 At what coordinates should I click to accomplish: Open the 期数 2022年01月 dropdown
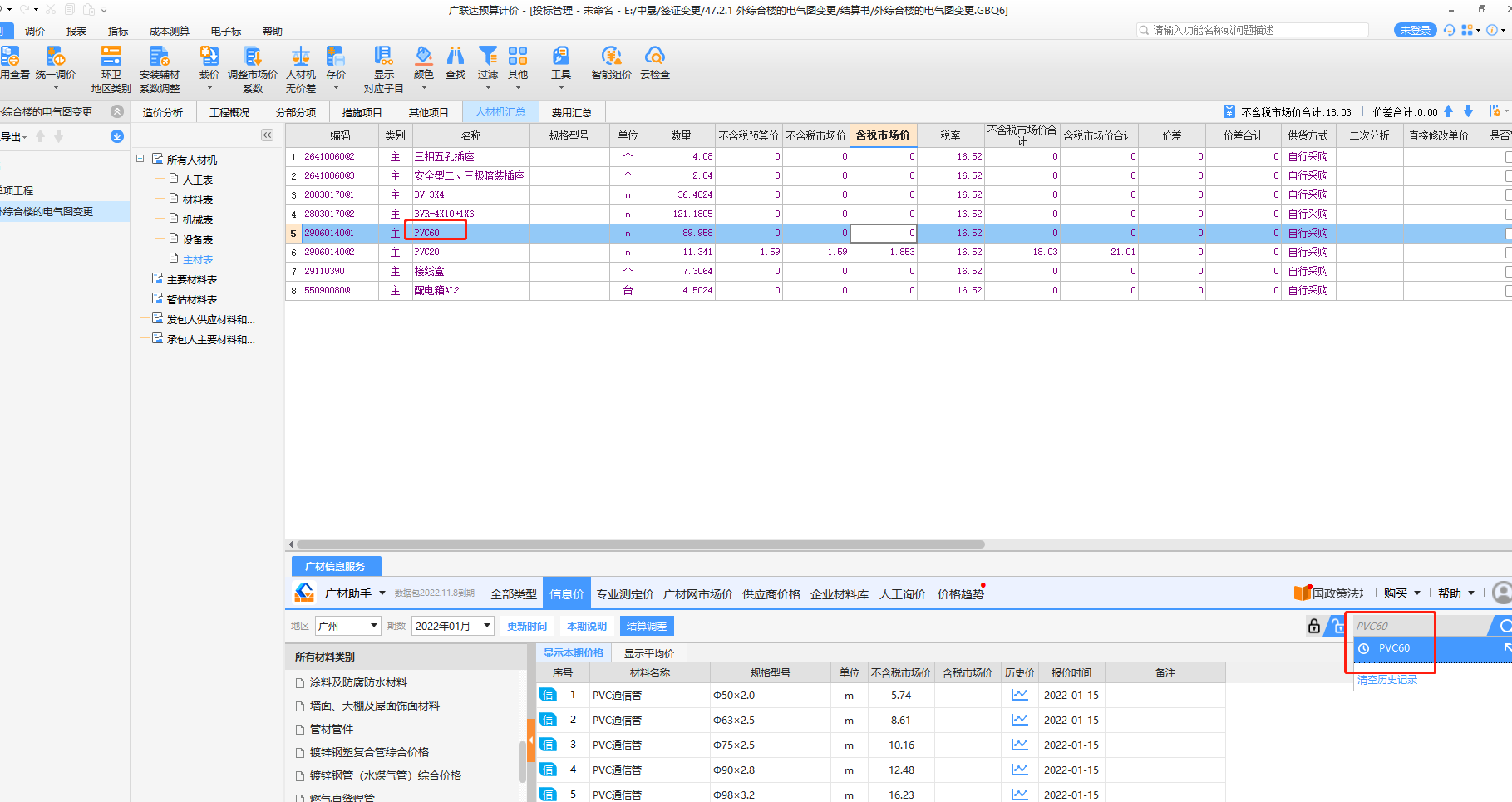click(453, 626)
